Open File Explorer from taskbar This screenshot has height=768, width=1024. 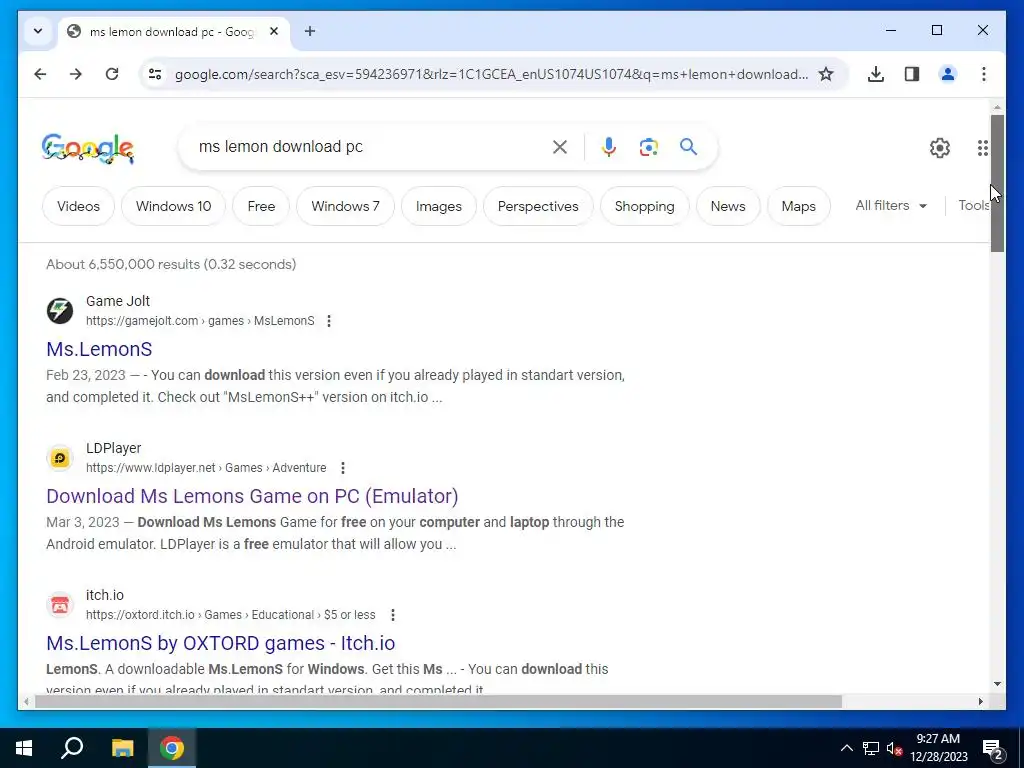coord(122,748)
